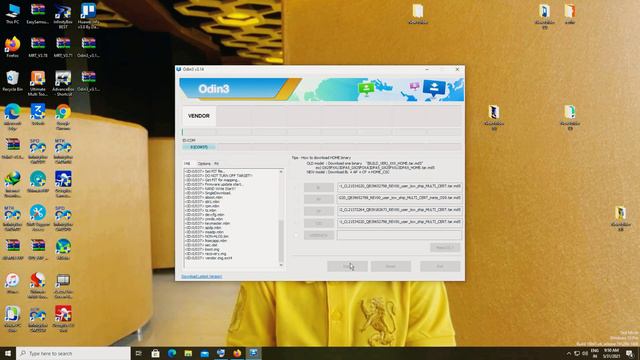Open the MRT_V3.78 archive
640x360 pixels.
(x=38, y=47)
